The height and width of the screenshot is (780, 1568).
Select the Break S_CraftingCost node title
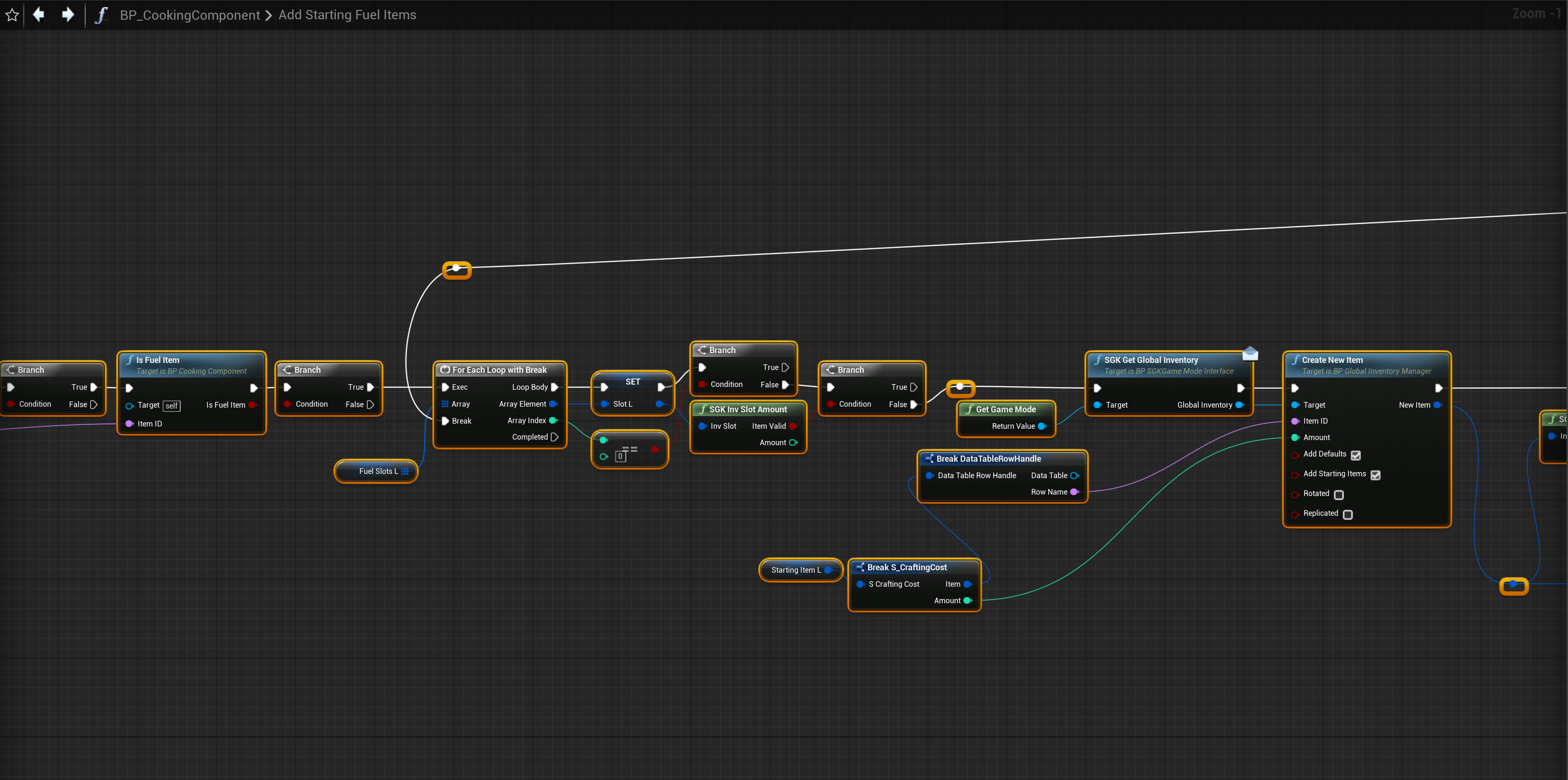coord(907,567)
